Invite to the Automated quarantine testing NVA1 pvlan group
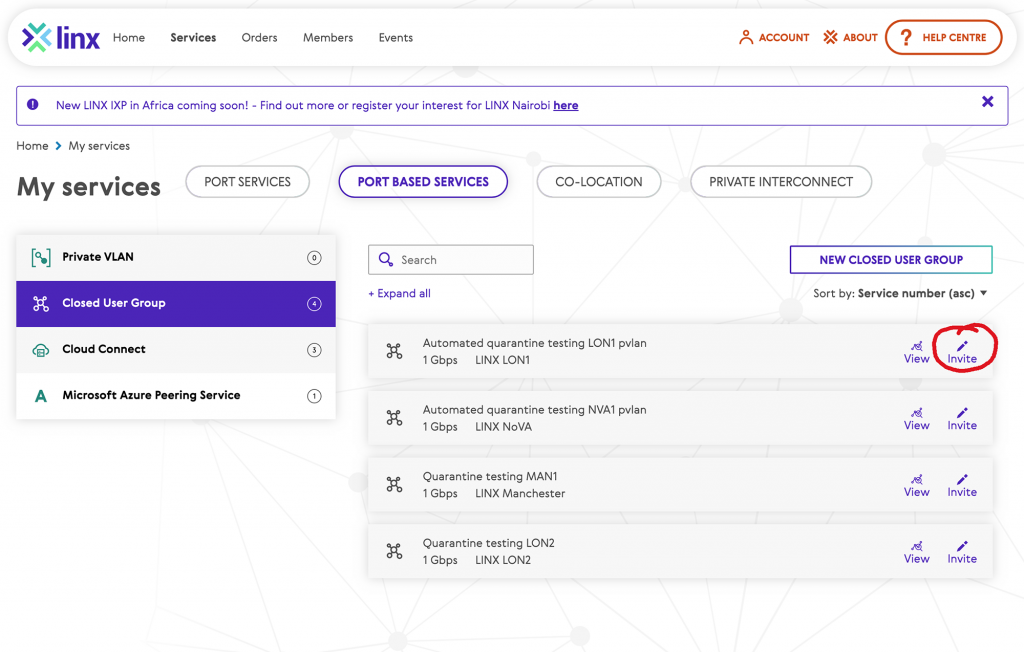The height and width of the screenshot is (652, 1024). click(962, 419)
